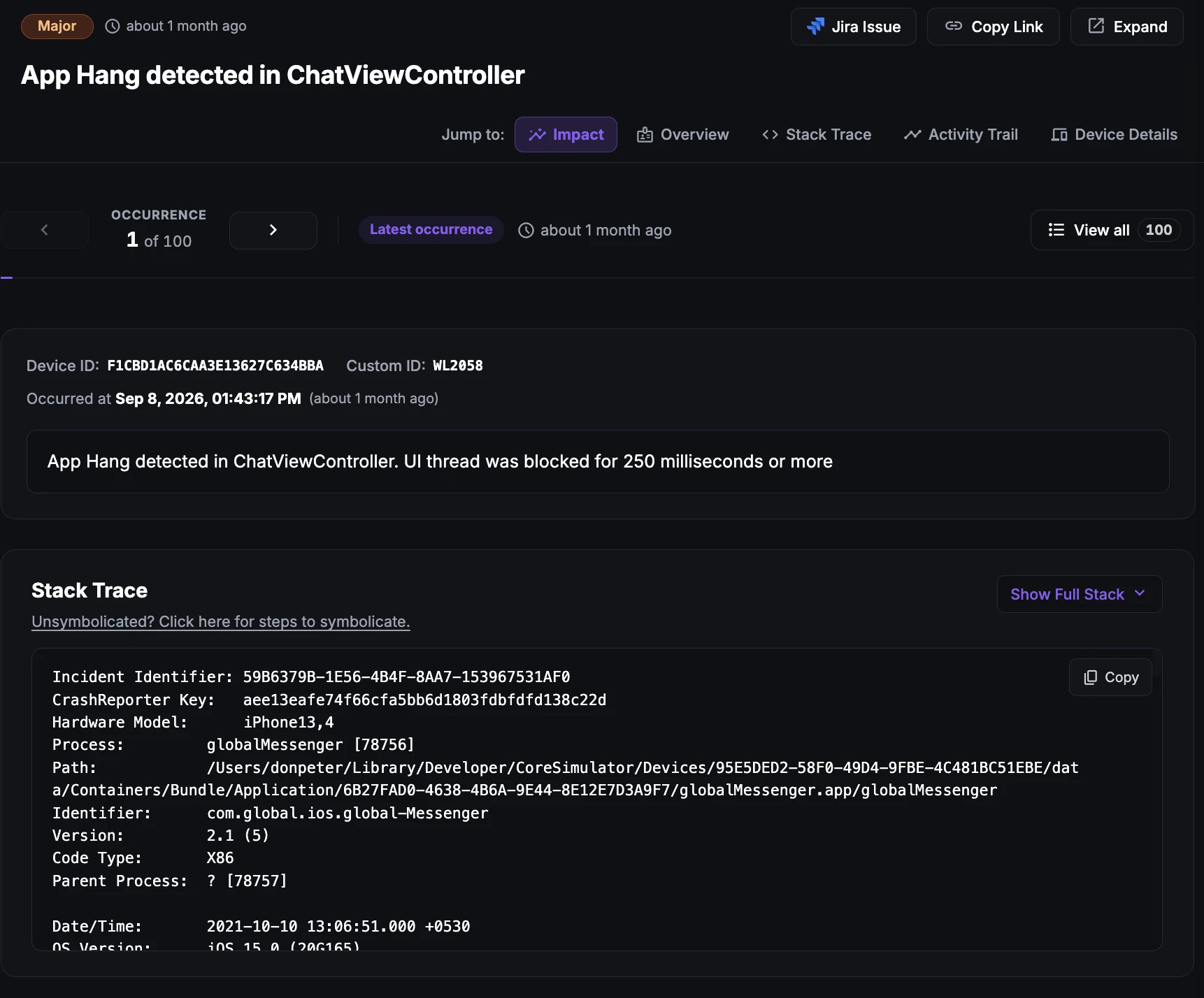Click the Latest occurrence badge
This screenshot has height=998, width=1204.
click(431, 229)
